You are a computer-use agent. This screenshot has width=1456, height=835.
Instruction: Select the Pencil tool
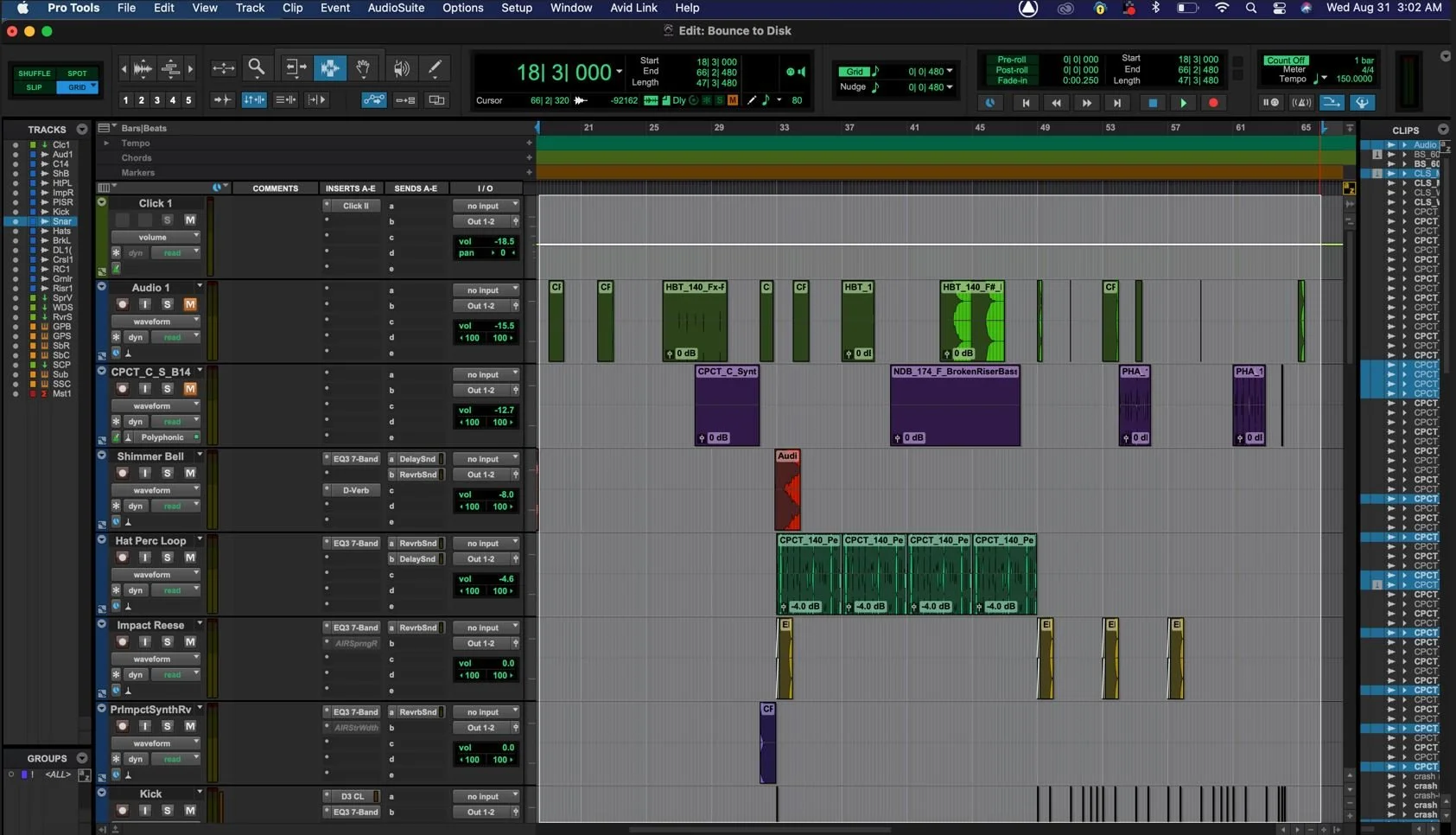tap(435, 67)
